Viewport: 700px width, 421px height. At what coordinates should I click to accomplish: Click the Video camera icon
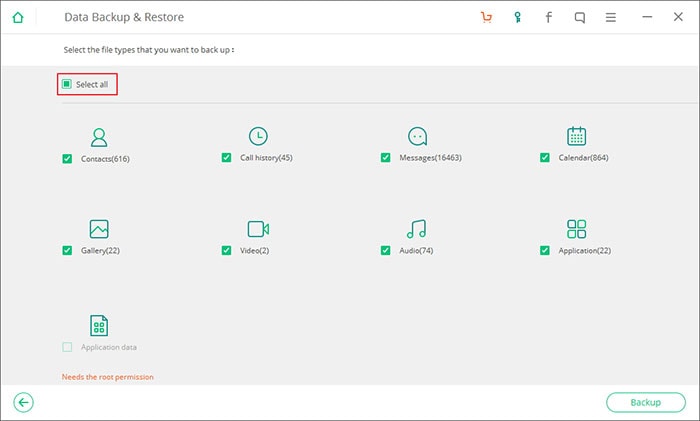click(x=258, y=229)
